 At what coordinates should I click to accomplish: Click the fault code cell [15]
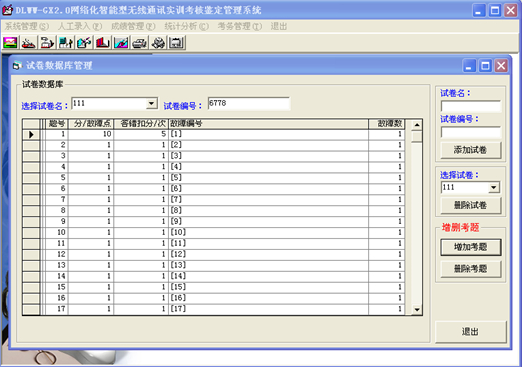pos(269,288)
